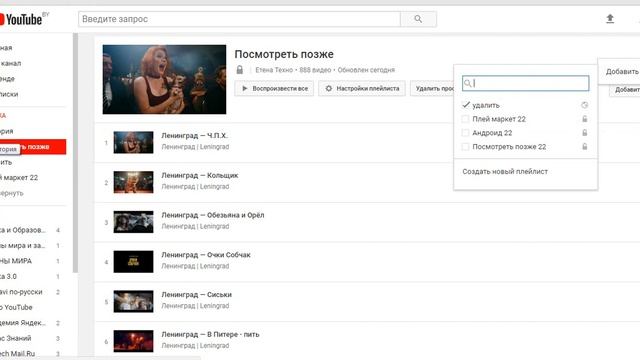Click the Добавить tooltip button at top right

click(x=620, y=71)
